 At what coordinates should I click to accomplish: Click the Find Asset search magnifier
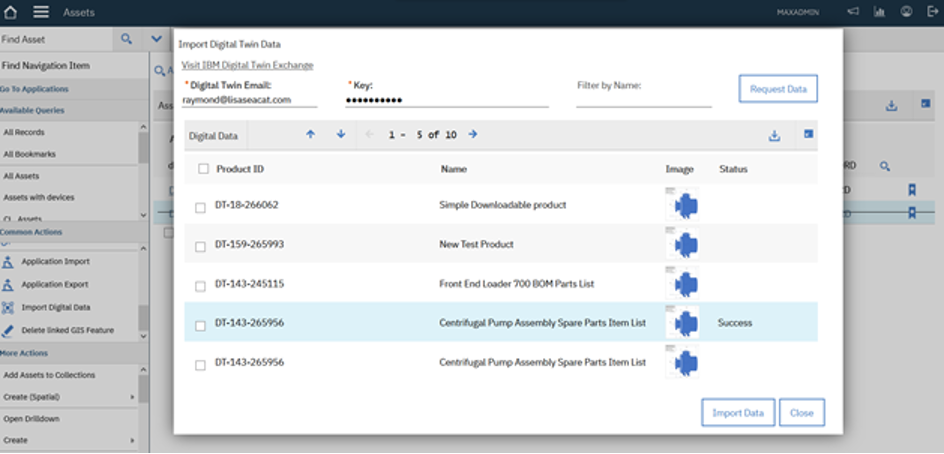click(126, 39)
